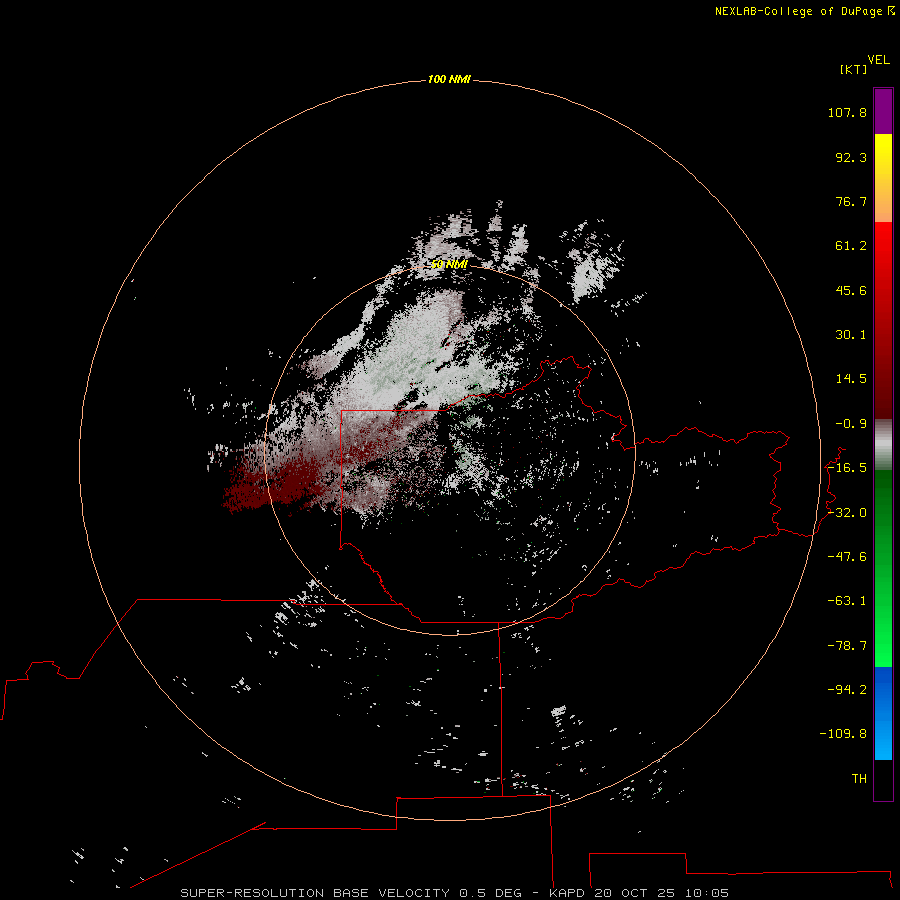Screen dimensions: 900x900
Task: Click the [KT] units label
Action: (x=853, y=69)
